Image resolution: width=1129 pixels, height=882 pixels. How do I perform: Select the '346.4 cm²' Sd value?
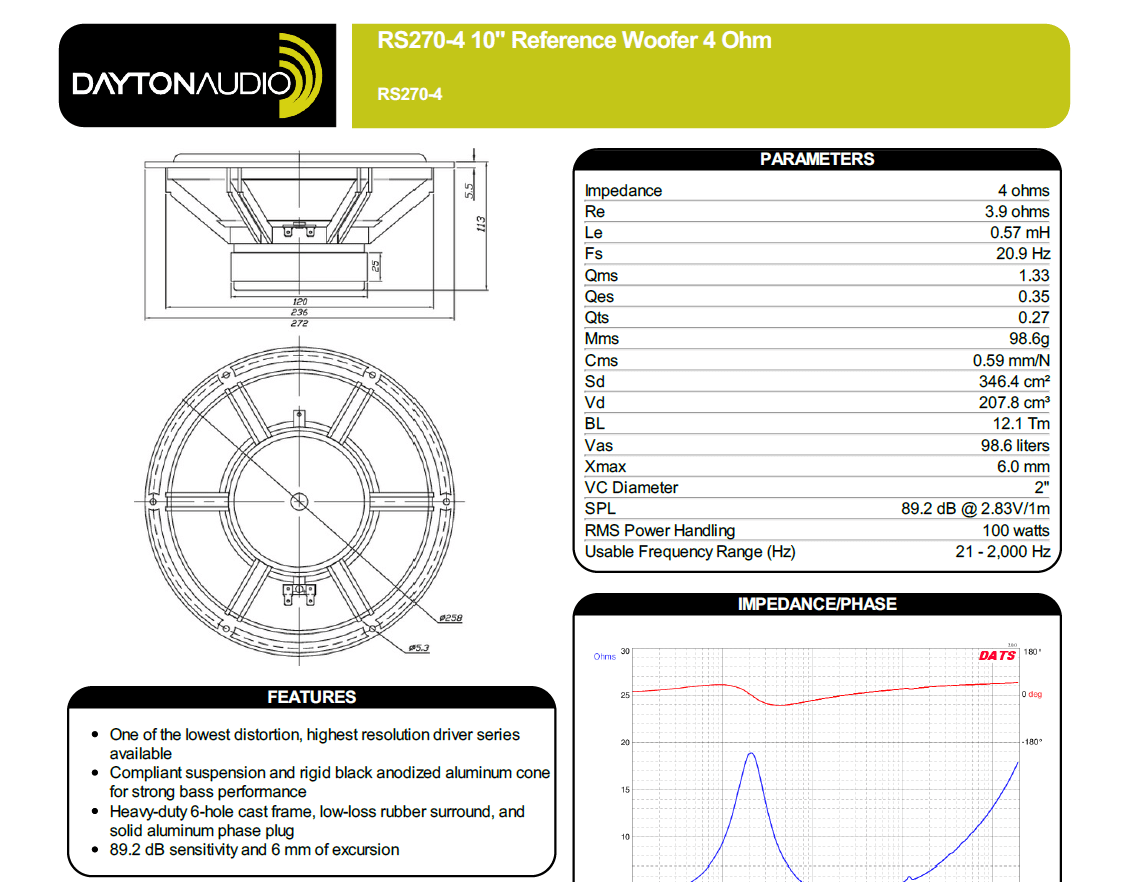(x=1014, y=381)
